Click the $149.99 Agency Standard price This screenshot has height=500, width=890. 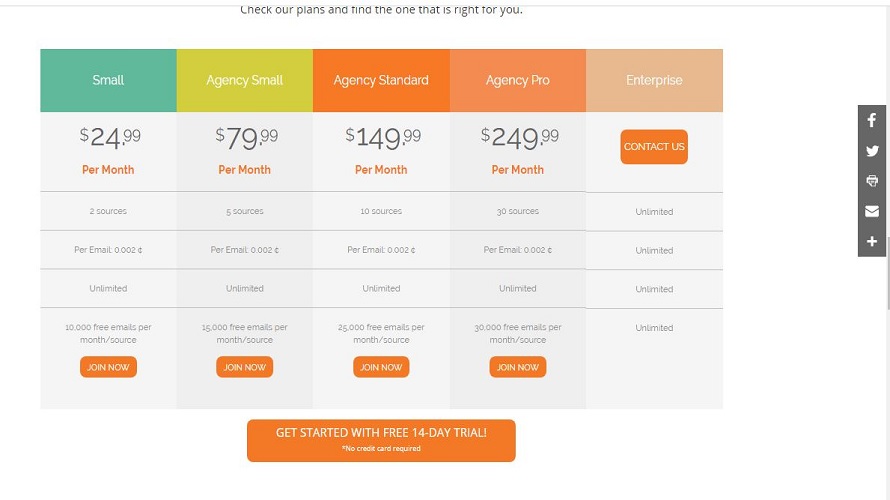[x=383, y=137]
